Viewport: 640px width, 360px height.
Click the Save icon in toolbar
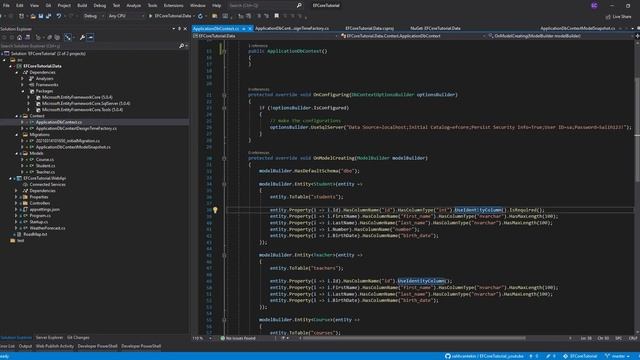click(41, 16)
